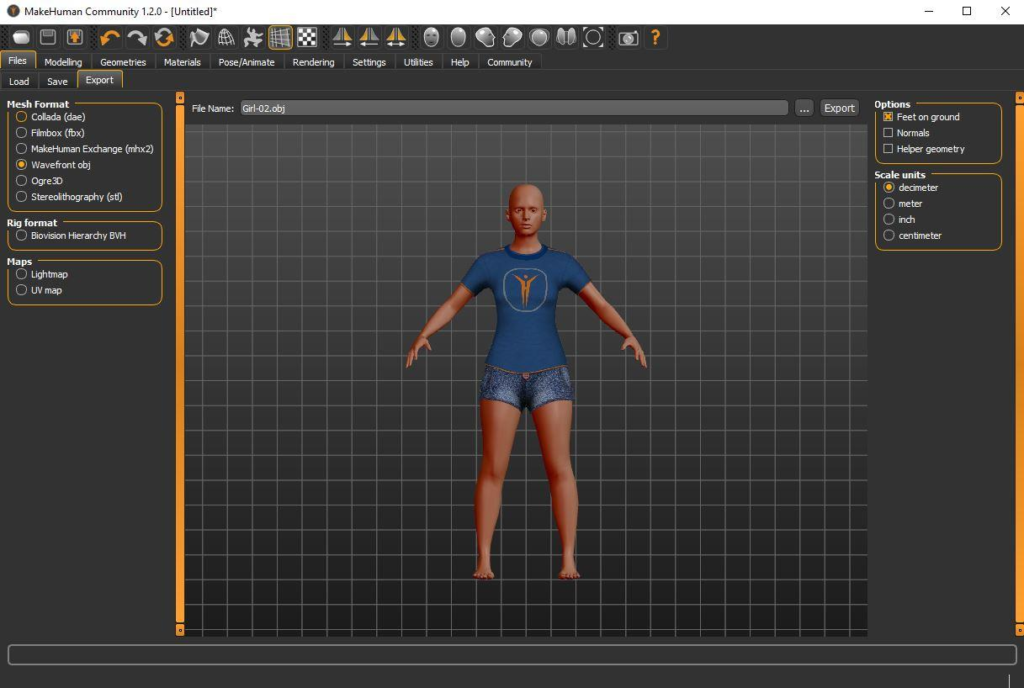This screenshot has height=688, width=1024.
Task: Click the Export button
Action: pos(839,108)
